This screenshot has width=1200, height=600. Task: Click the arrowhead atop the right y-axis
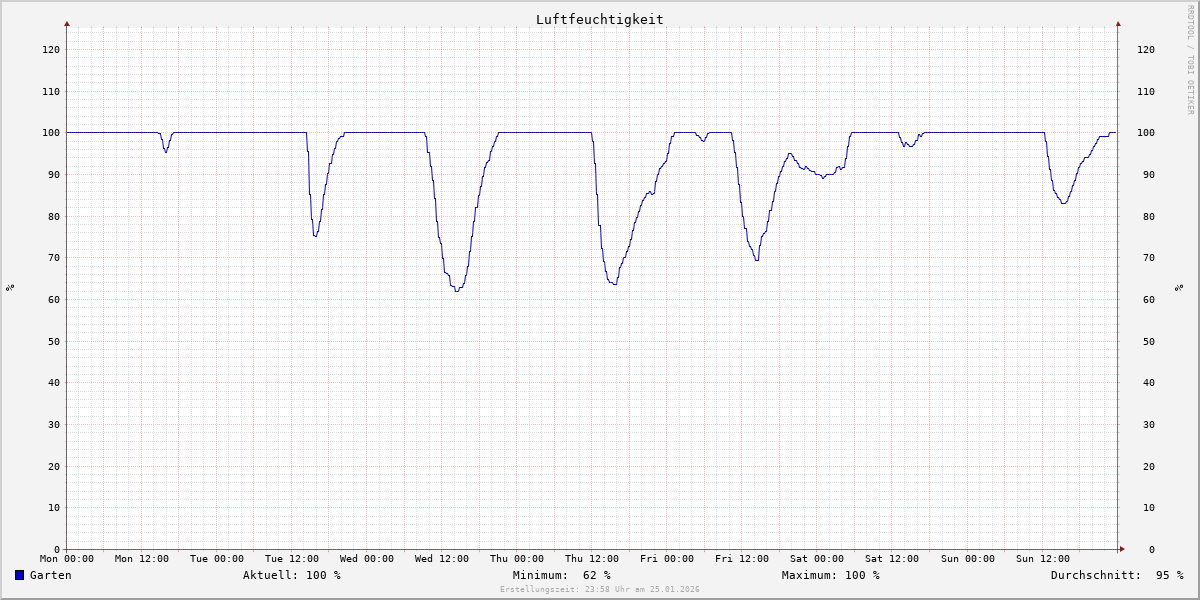point(1118,23)
